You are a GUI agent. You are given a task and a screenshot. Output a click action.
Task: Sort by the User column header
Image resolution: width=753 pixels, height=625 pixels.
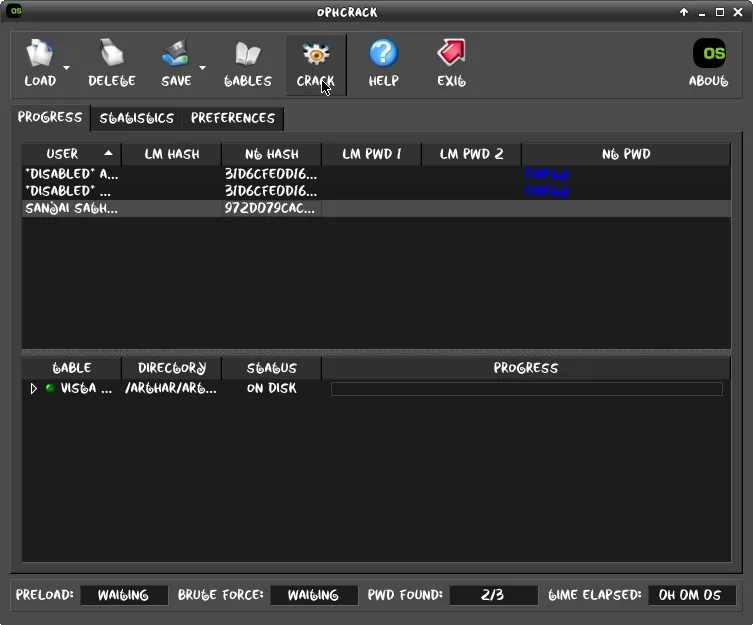coord(71,154)
